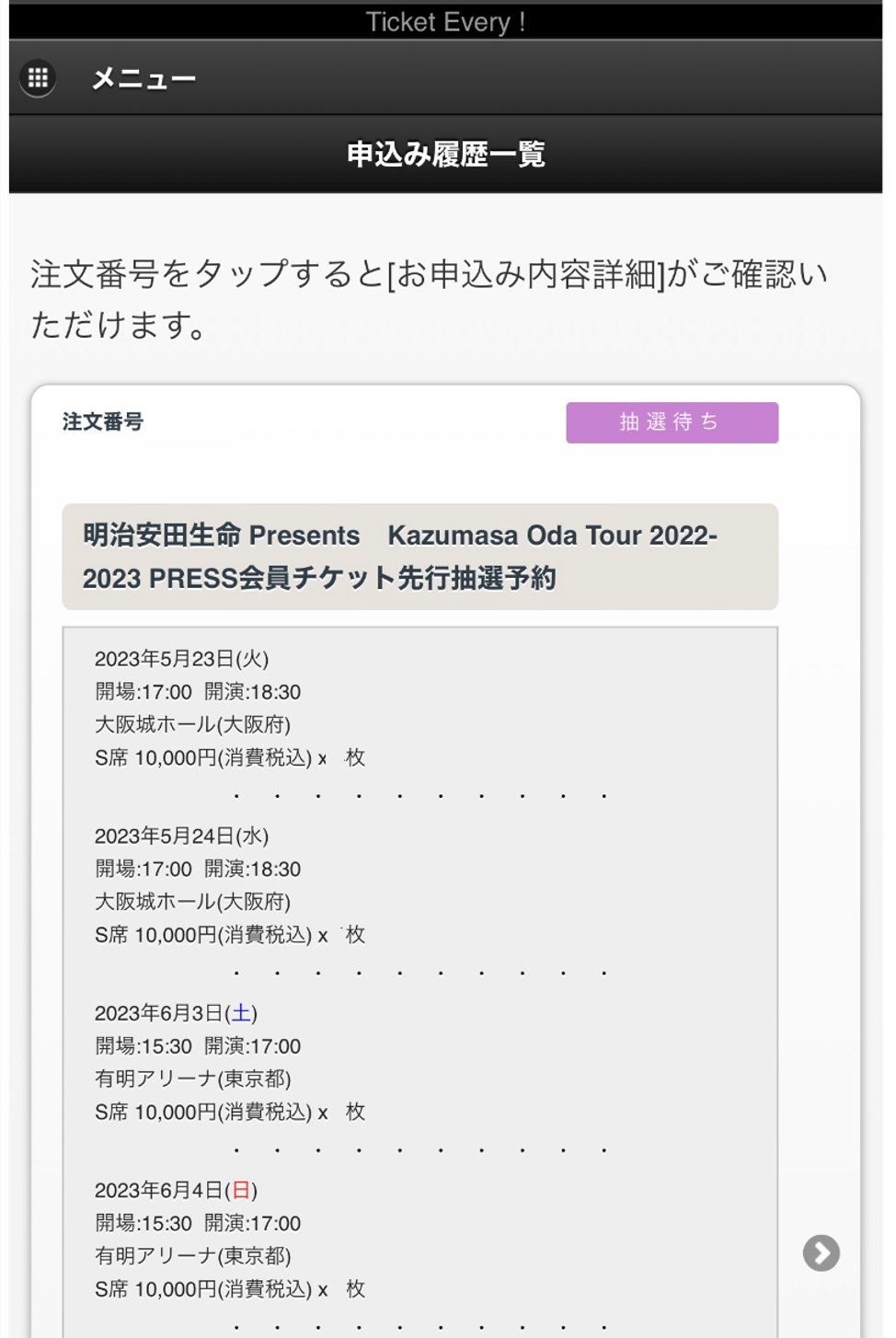This screenshot has height=1338, width=896.
Task: Select the 2023年6月4日(日) performance date
Action: 176,1190
